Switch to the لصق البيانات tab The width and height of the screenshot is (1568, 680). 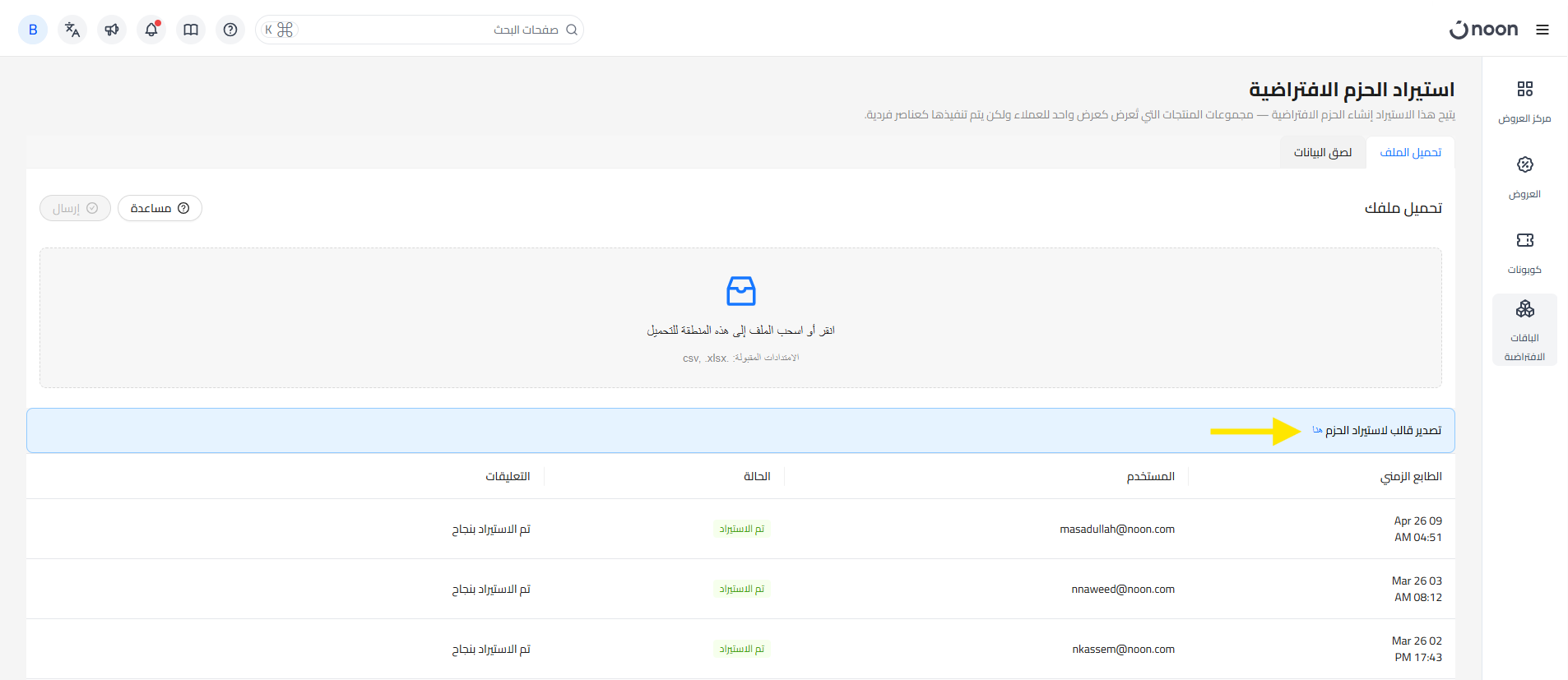[x=1322, y=152]
